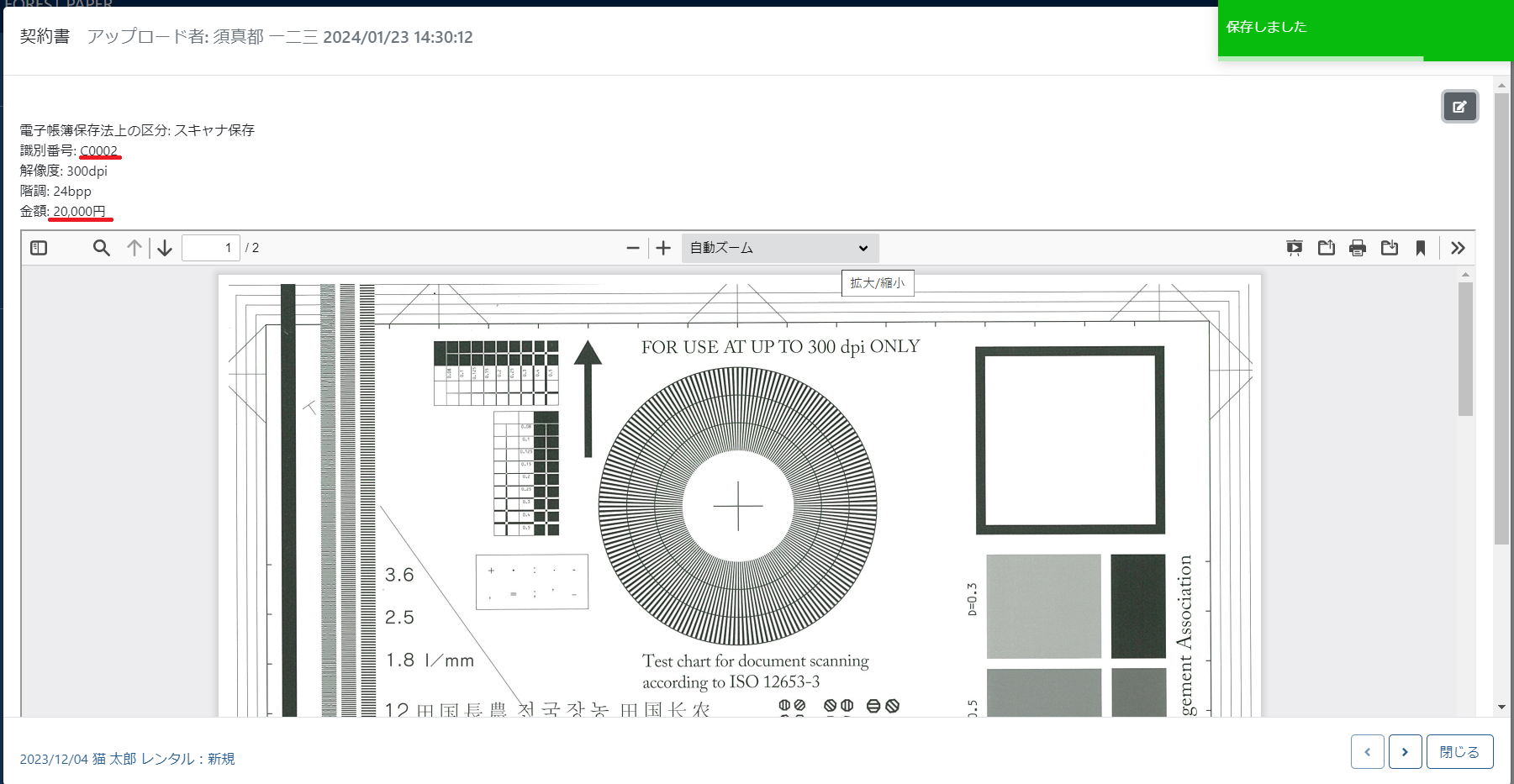The height and width of the screenshot is (784, 1514).
Task: Click inside the page number input field
Action: click(x=211, y=247)
